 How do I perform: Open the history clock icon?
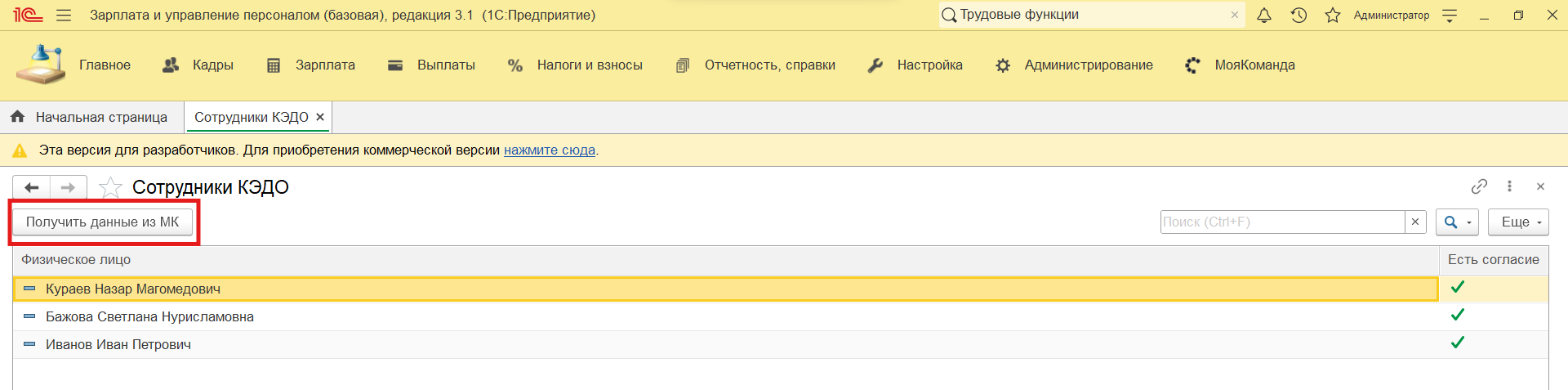pos(1298,16)
